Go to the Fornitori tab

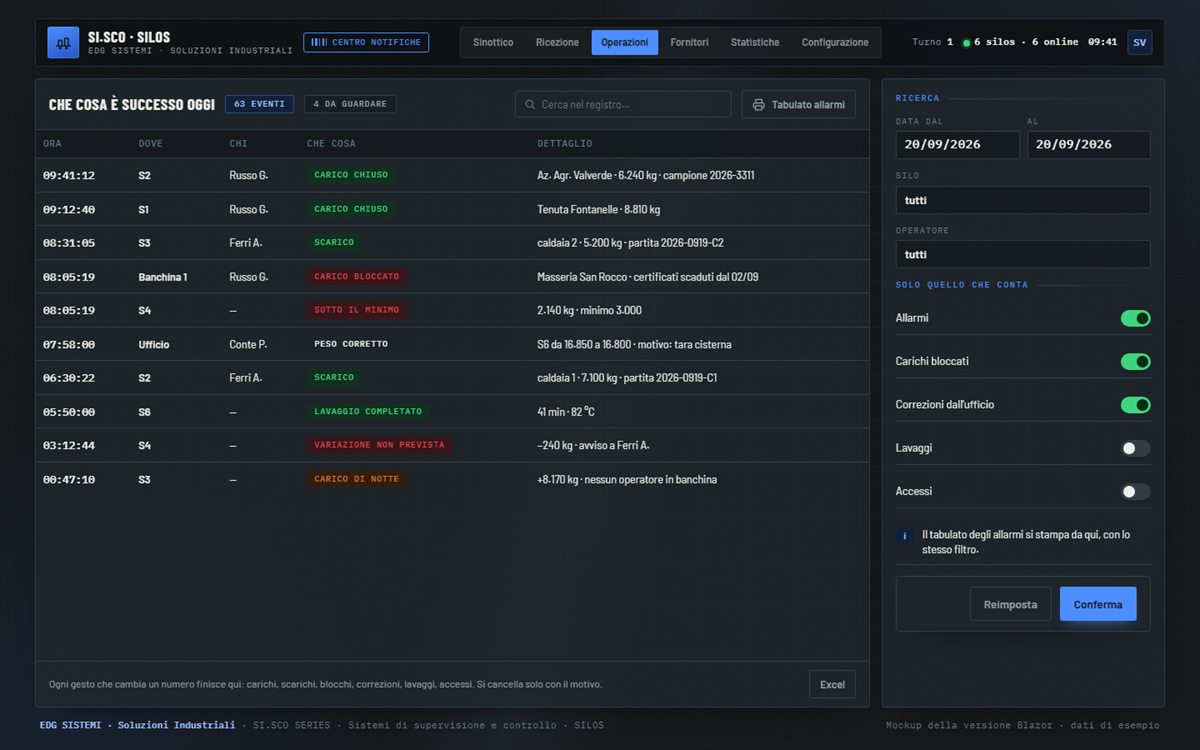pos(690,42)
